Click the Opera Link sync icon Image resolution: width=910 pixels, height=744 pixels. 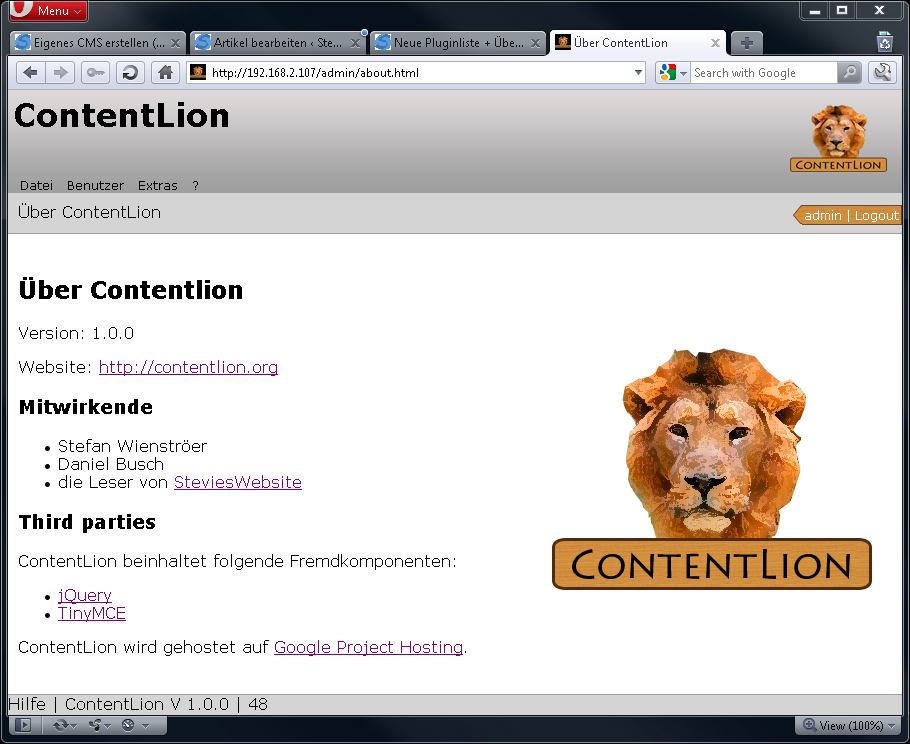click(61, 725)
